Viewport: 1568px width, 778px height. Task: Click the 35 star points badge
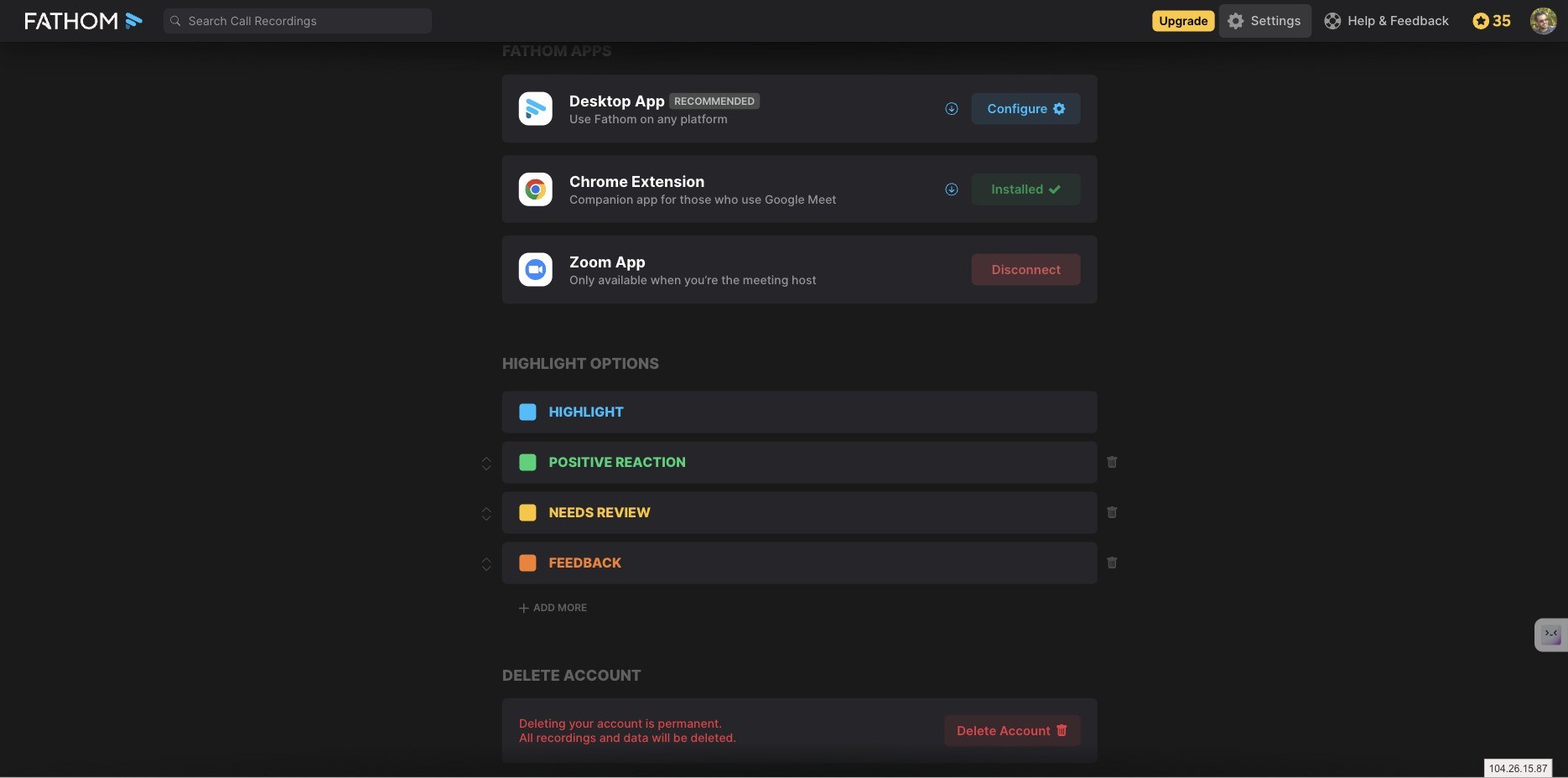1492,21
